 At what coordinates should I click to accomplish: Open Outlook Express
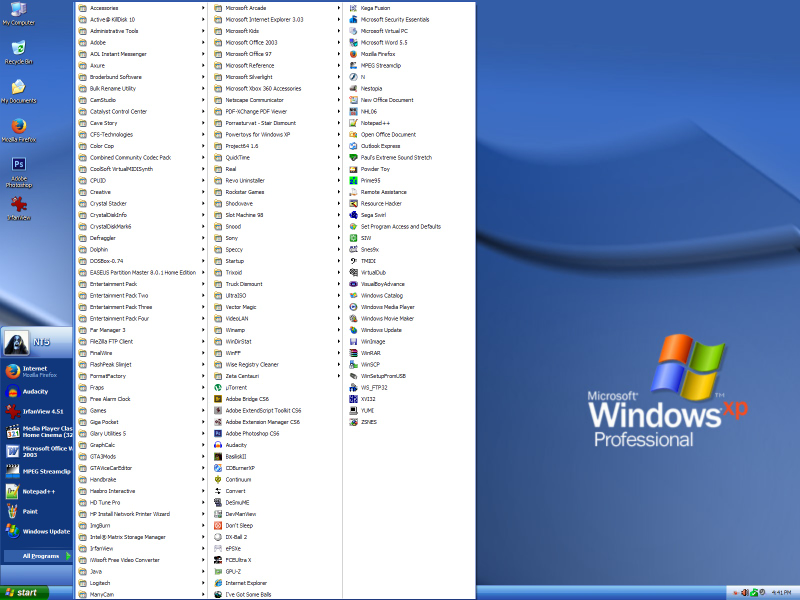(380, 146)
